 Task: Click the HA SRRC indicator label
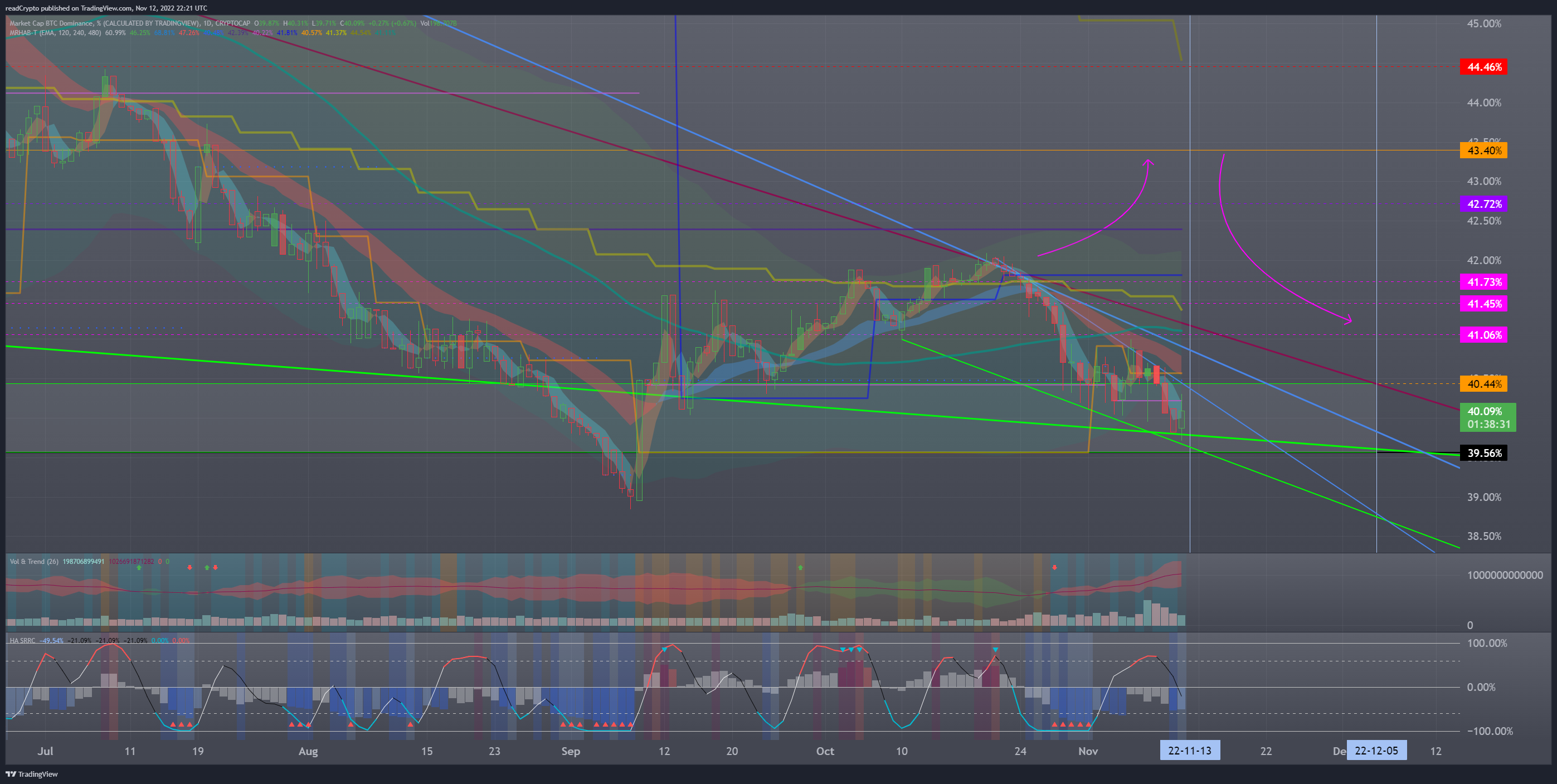coord(22,640)
